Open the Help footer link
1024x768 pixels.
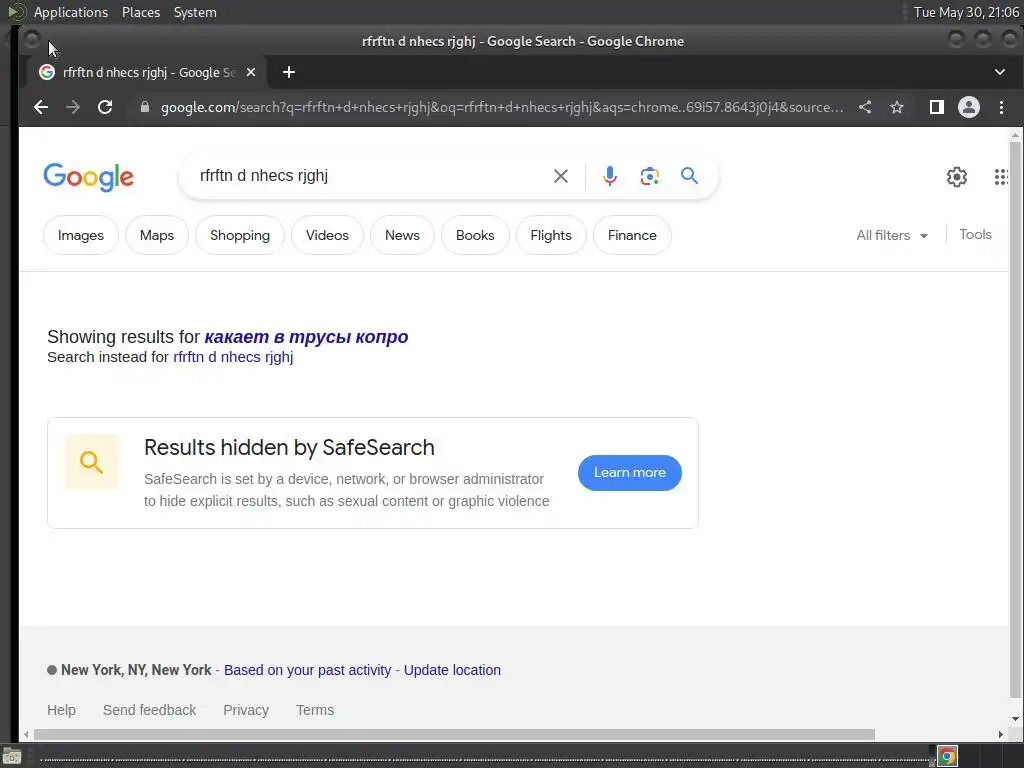tap(61, 710)
